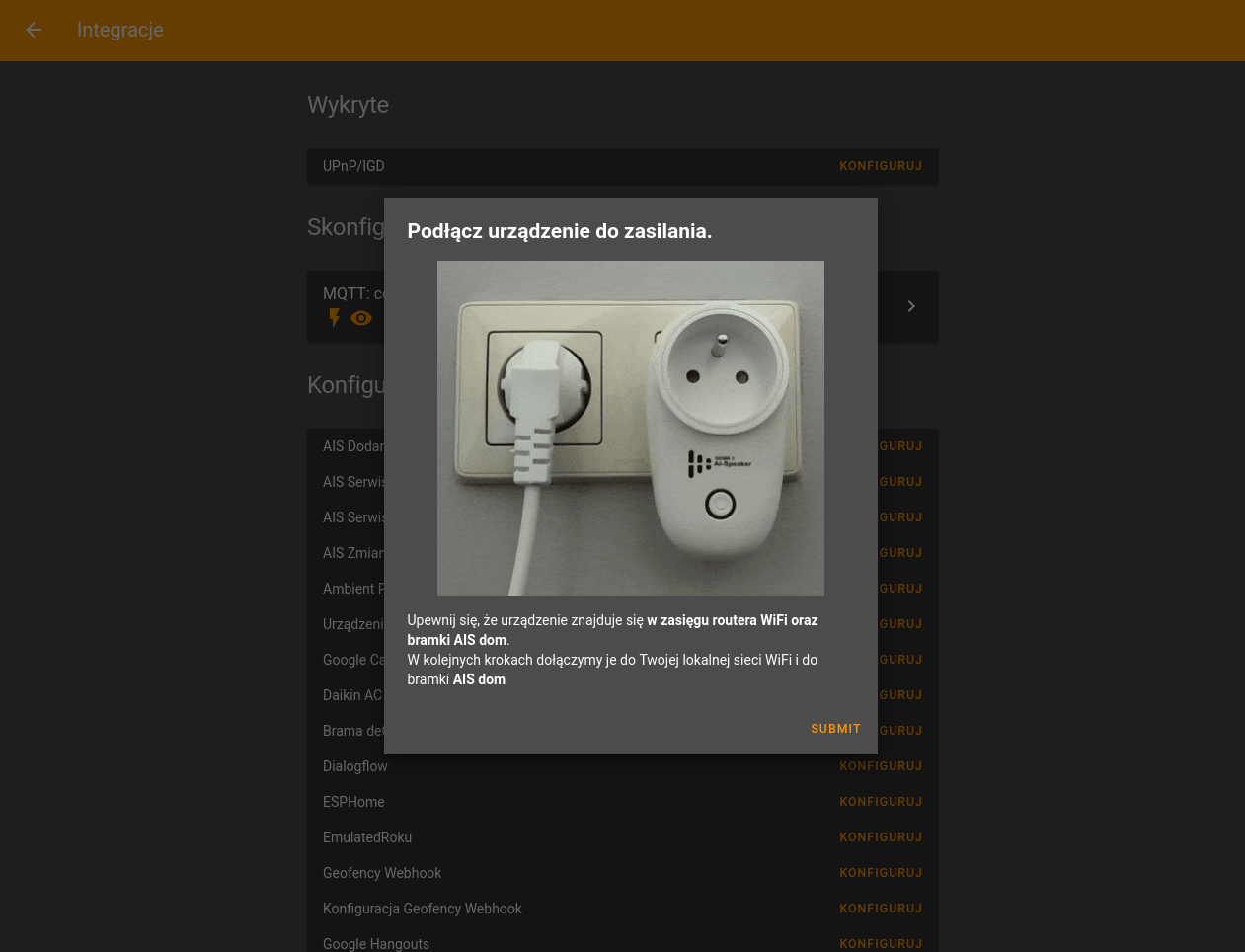
Task: Click the Dialogflow row label
Action: (x=355, y=766)
